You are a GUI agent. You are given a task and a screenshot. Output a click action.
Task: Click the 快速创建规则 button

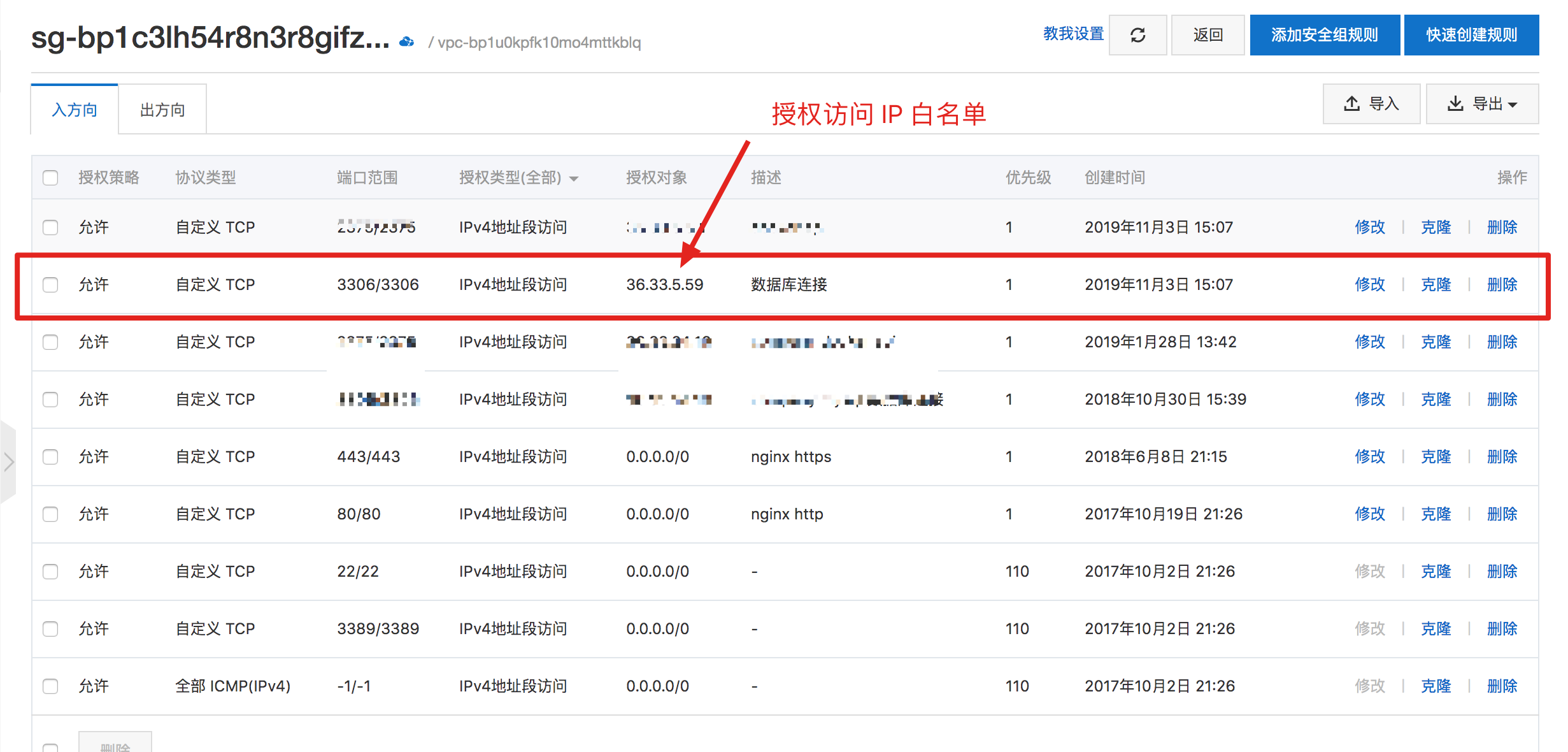(1471, 35)
